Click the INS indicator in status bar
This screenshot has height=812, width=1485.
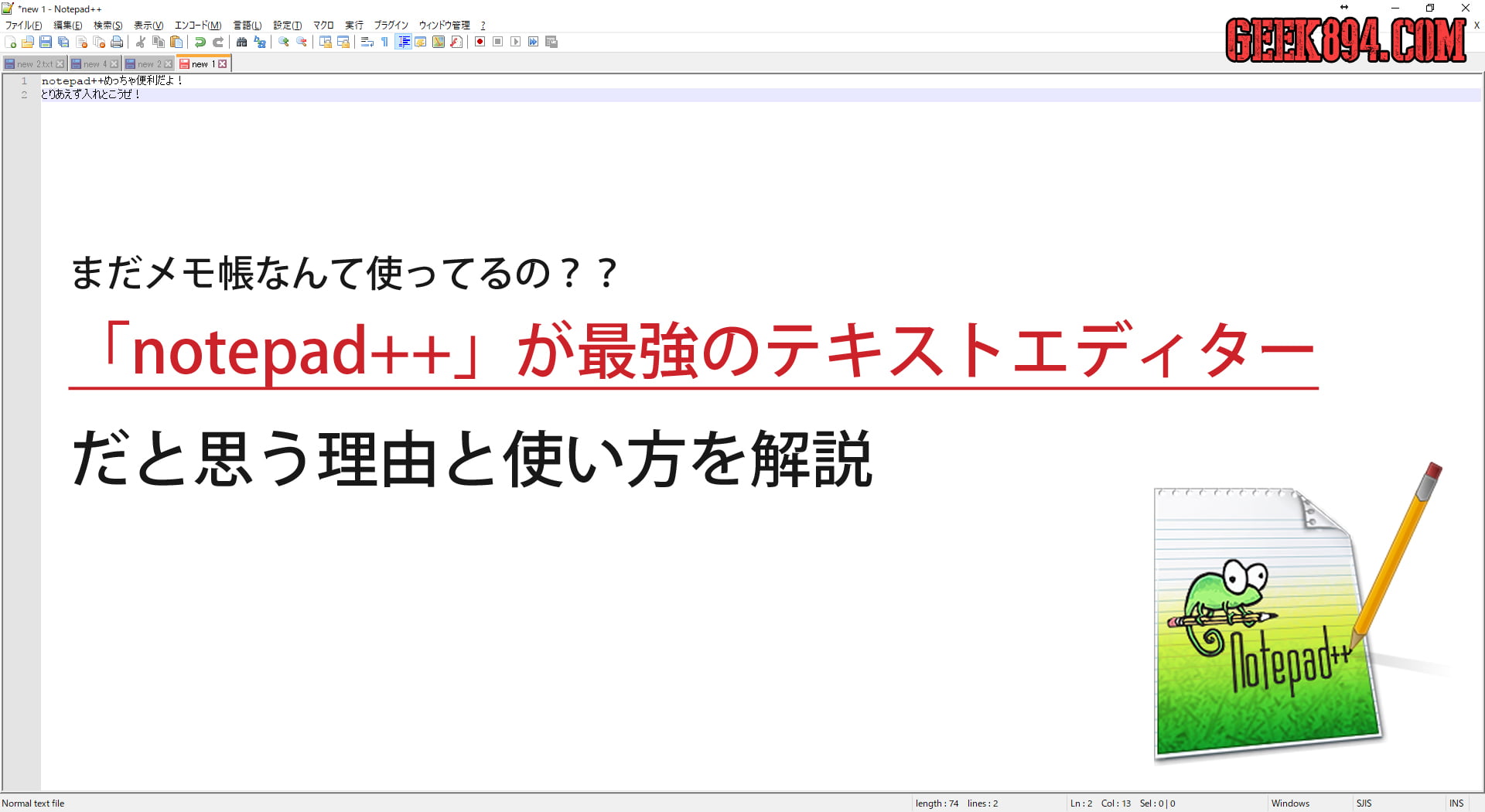click(x=1456, y=803)
